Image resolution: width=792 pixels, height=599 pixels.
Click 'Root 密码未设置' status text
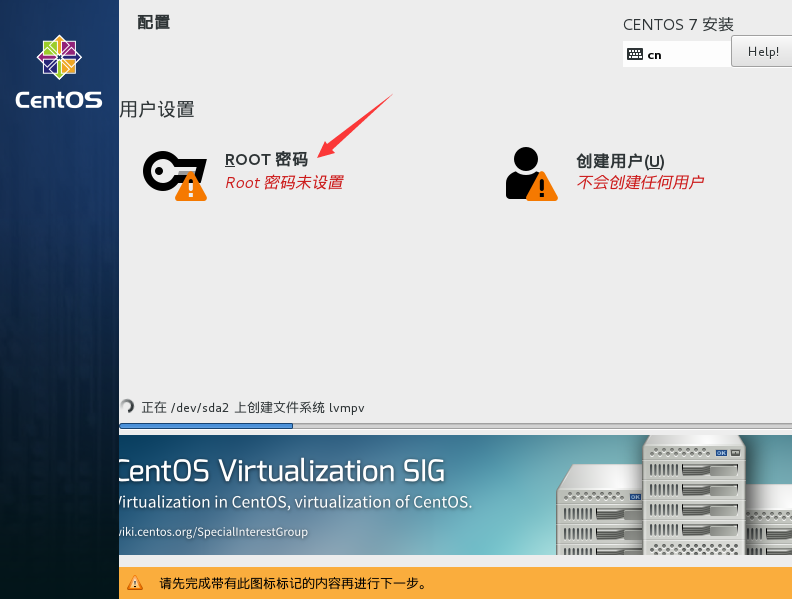click(x=284, y=182)
